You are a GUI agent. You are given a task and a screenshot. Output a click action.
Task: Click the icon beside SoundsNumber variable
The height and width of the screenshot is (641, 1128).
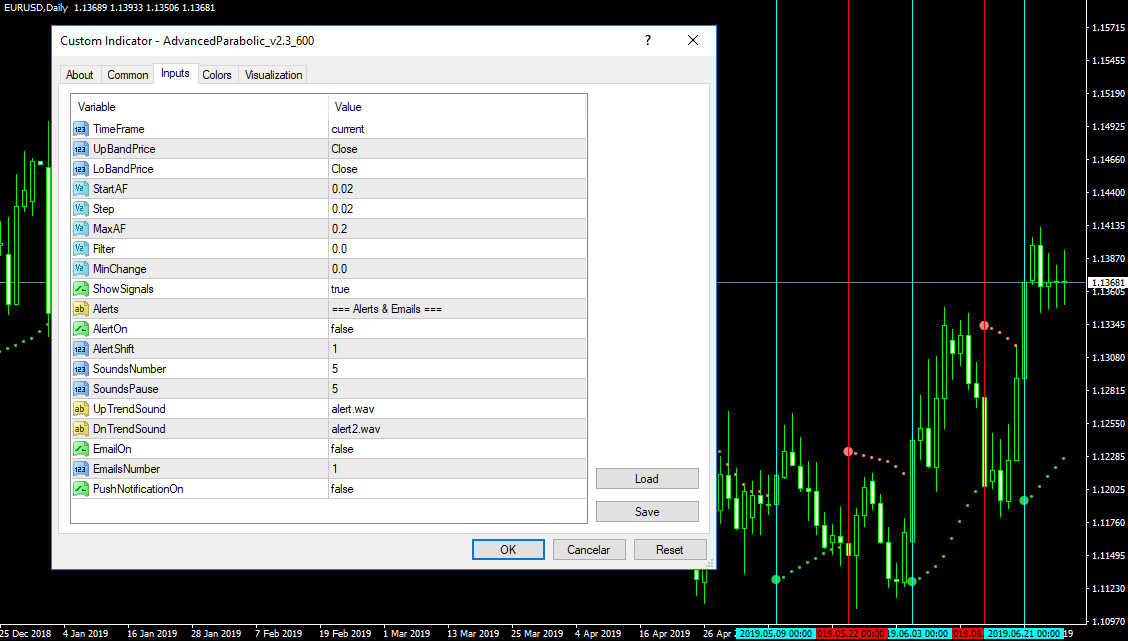[81, 369]
